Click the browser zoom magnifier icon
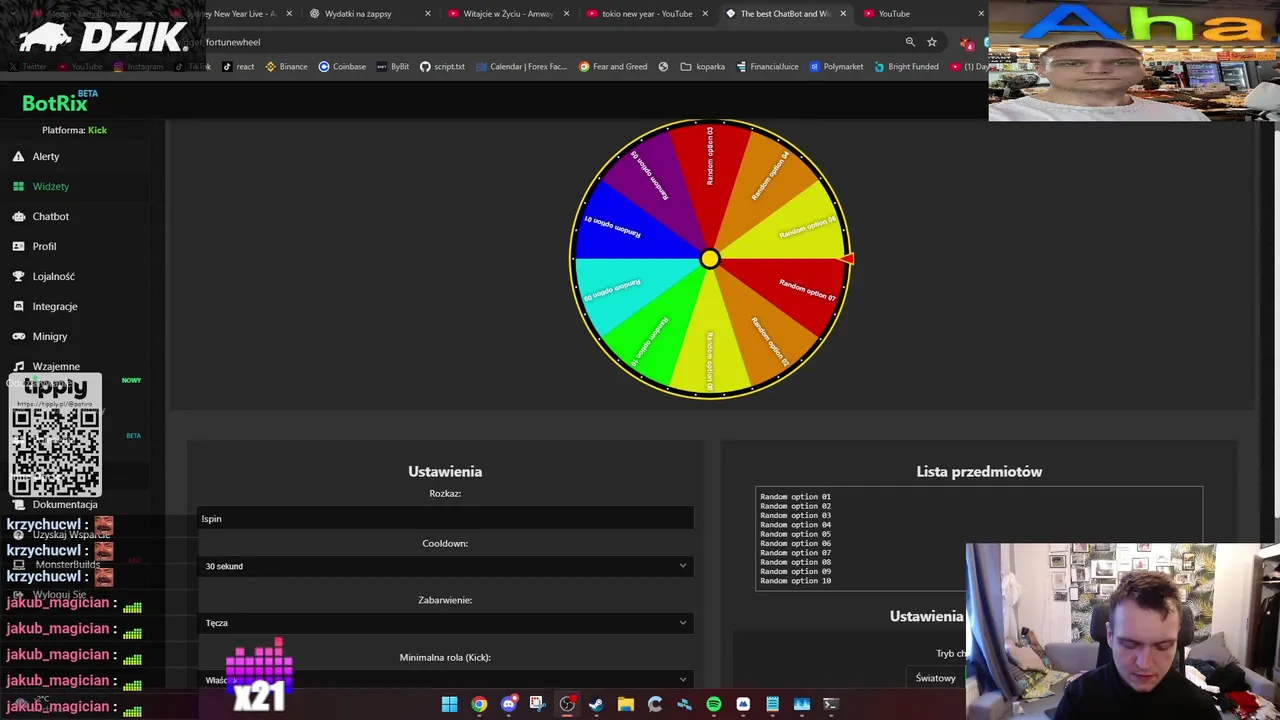The width and height of the screenshot is (1280, 720). 910,42
